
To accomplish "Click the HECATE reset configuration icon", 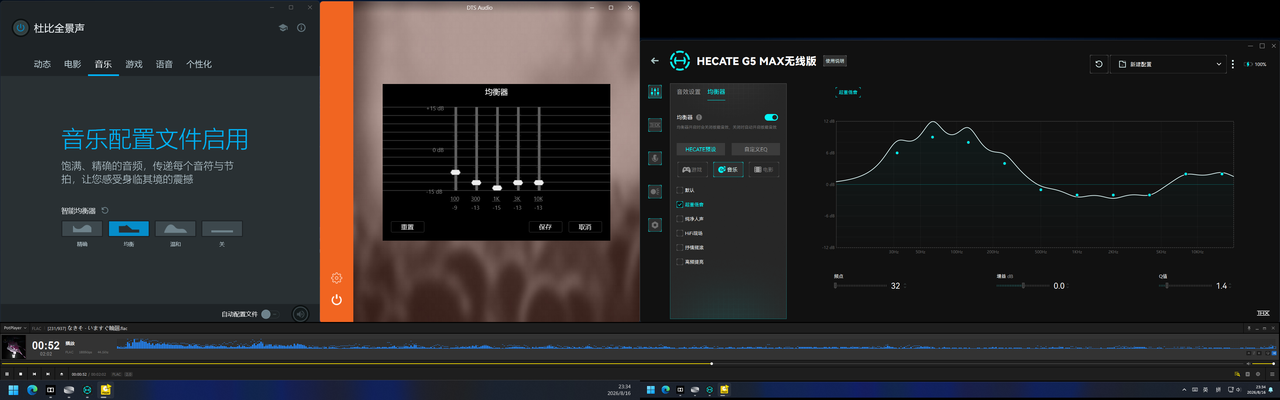I will pyautogui.click(x=1099, y=64).
